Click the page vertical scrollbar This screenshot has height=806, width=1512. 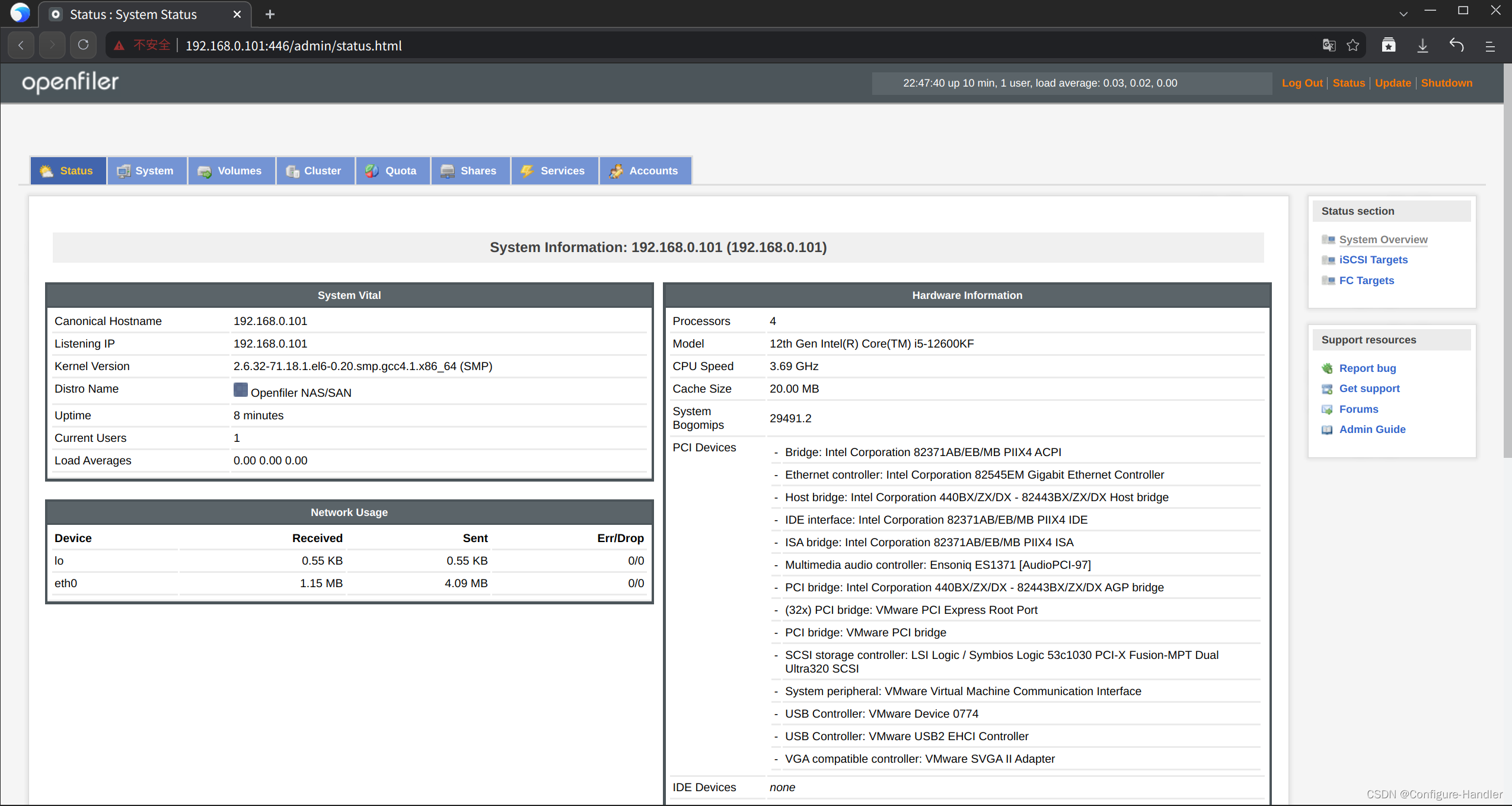tap(1507, 261)
